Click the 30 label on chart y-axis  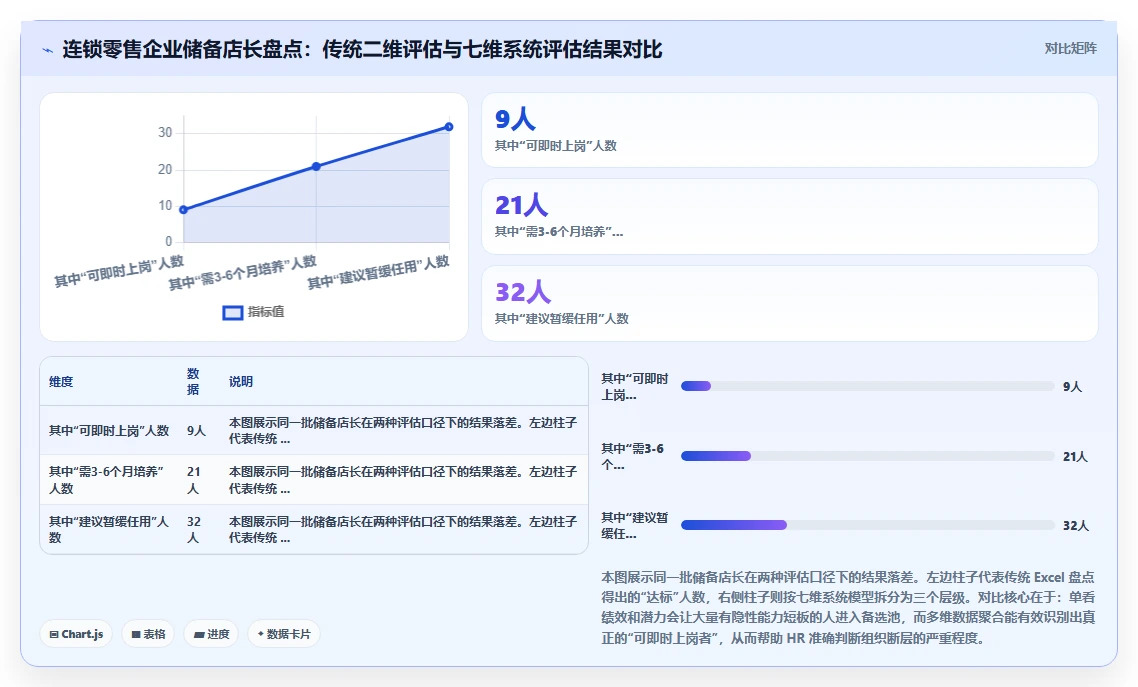[165, 133]
